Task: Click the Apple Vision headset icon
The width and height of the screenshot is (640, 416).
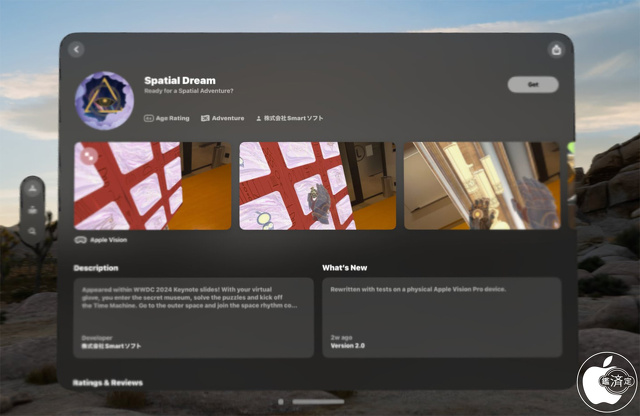Action: pyautogui.click(x=81, y=240)
